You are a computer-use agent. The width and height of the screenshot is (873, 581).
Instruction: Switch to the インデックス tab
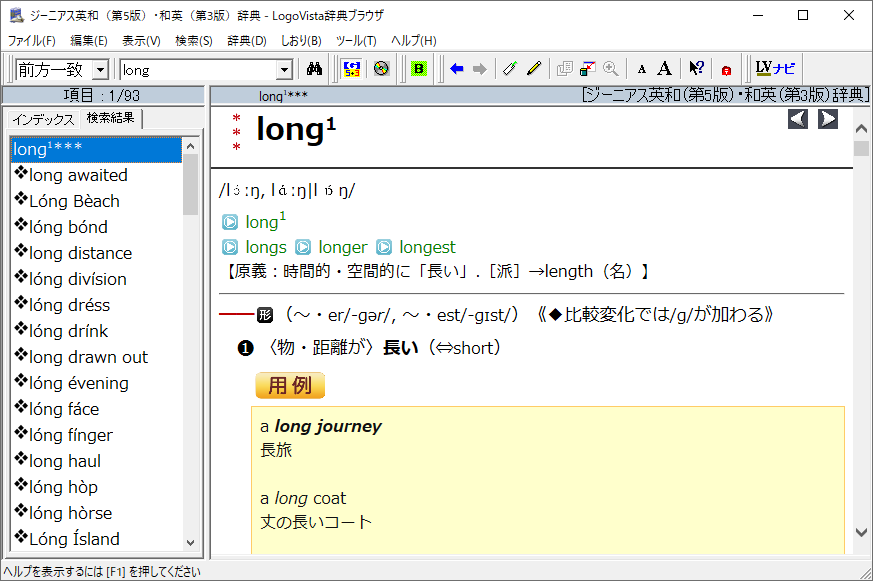[43, 120]
